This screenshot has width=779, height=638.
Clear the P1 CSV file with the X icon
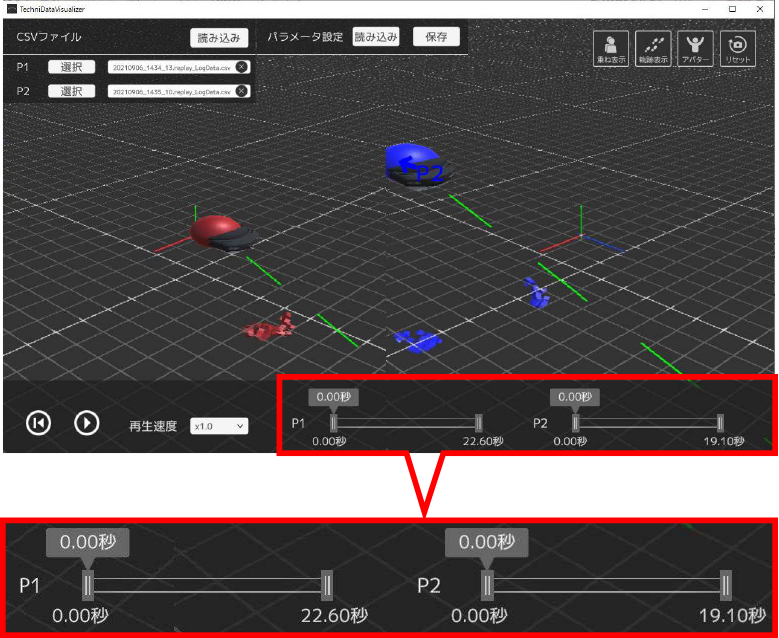(242, 67)
